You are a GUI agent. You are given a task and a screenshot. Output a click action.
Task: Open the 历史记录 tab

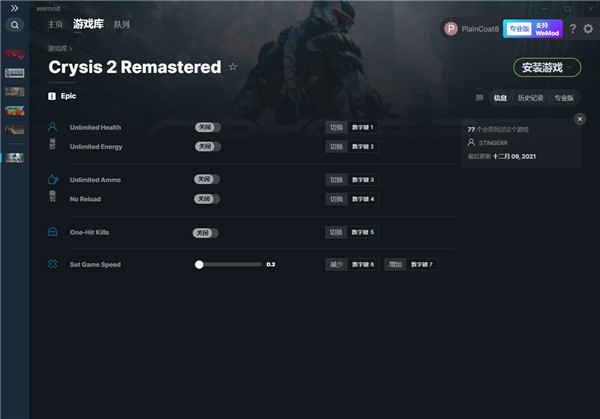[531, 98]
